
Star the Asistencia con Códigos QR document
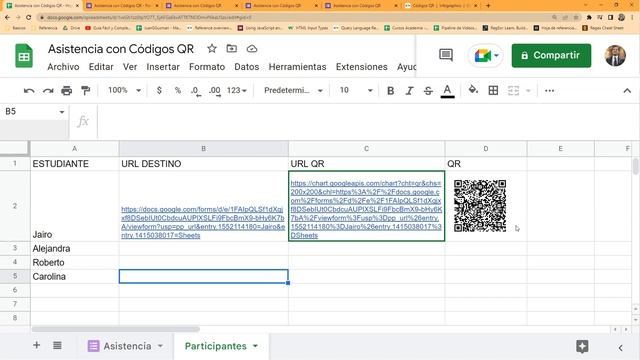pyautogui.click(x=211, y=49)
